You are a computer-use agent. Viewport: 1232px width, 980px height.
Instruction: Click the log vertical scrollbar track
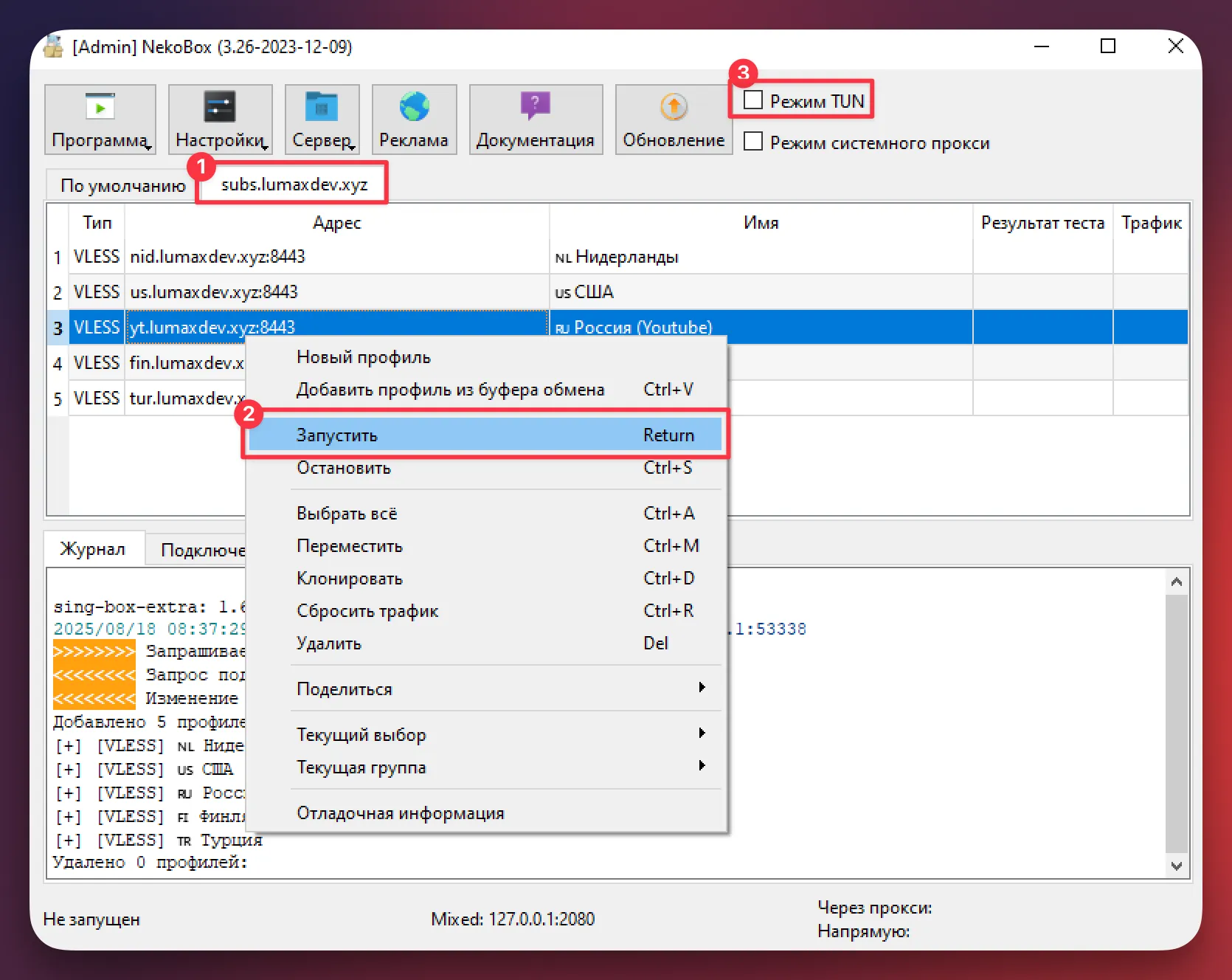1177,723
